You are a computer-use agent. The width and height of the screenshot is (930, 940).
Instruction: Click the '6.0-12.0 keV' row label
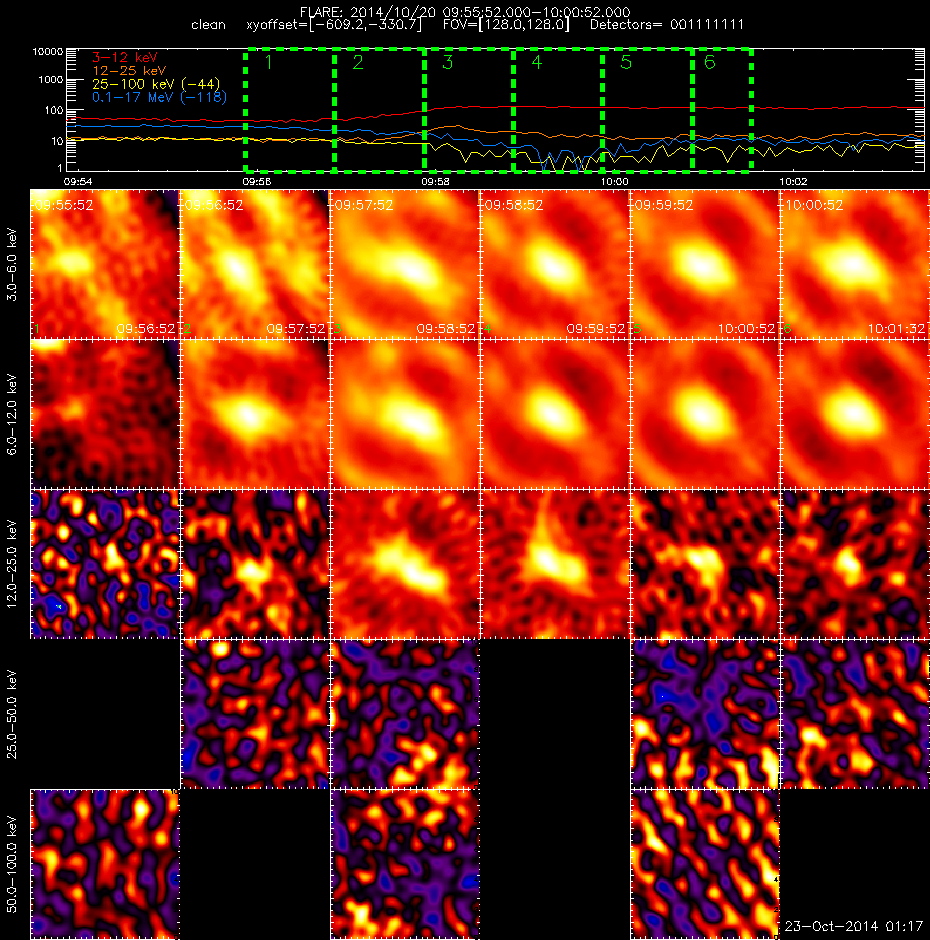12,414
